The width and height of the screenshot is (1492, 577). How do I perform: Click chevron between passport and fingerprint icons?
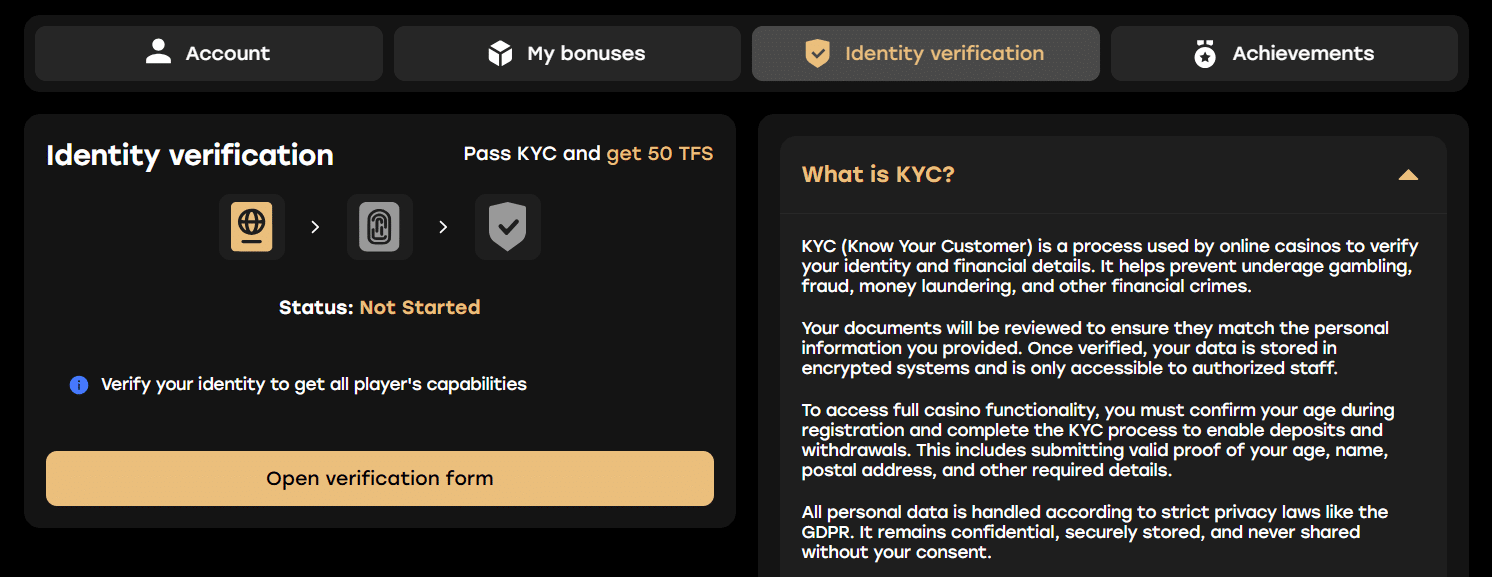pyautogui.click(x=315, y=227)
